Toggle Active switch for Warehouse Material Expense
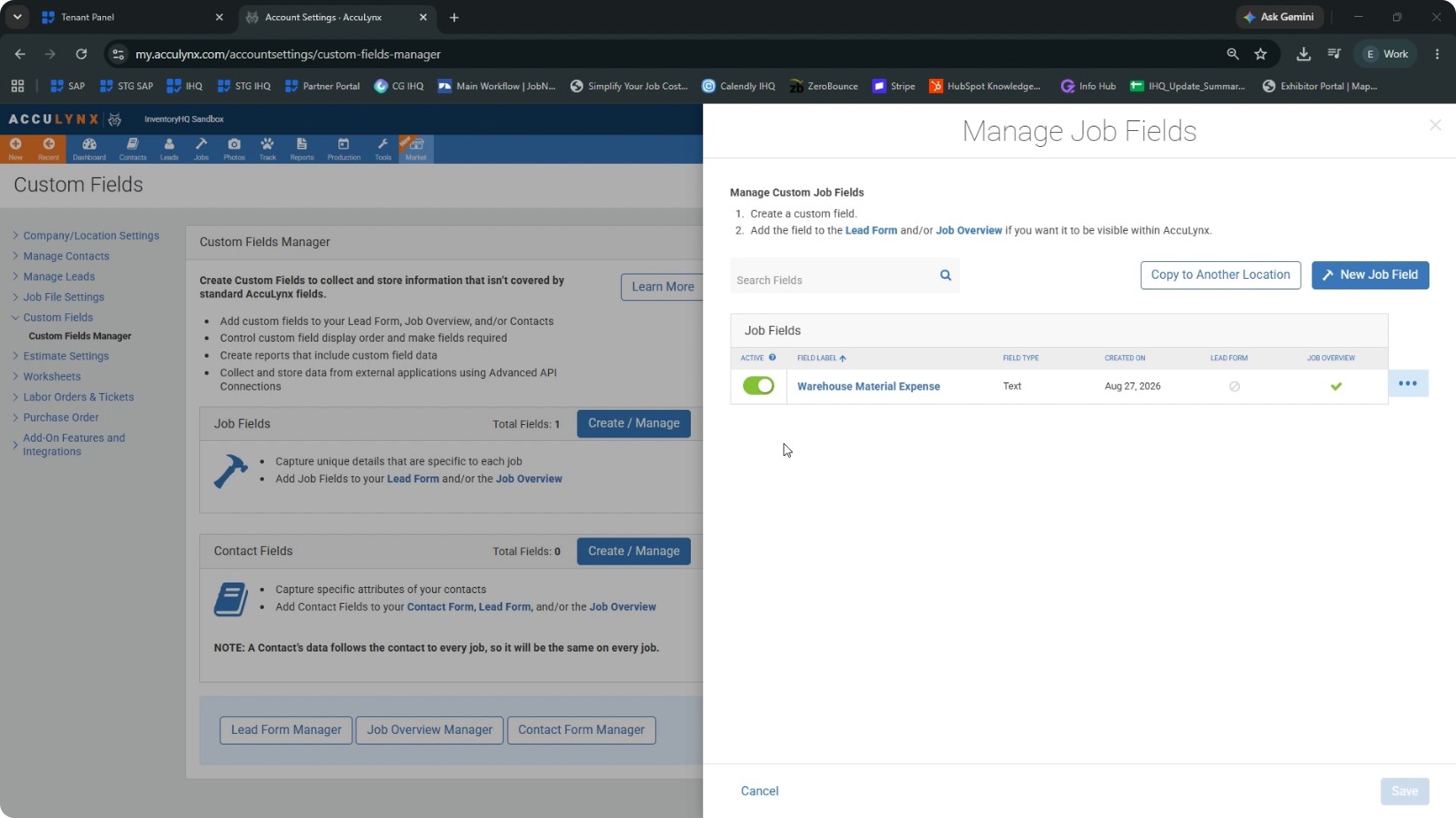The height and width of the screenshot is (818, 1456). tap(758, 386)
